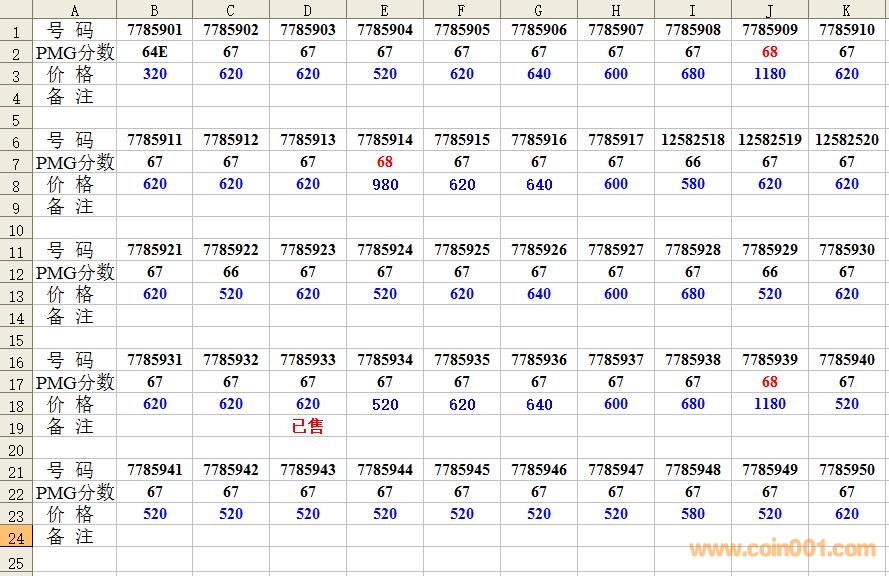Image resolution: width=889 pixels, height=576 pixels.
Task: Click the 1180 price in row 18
Action: click(x=770, y=404)
